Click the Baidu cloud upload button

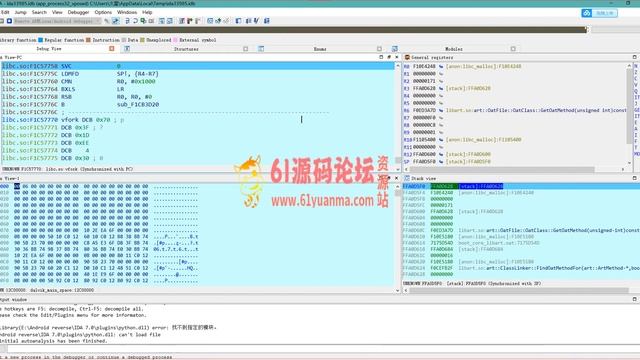pyautogui.click(x=600, y=13)
